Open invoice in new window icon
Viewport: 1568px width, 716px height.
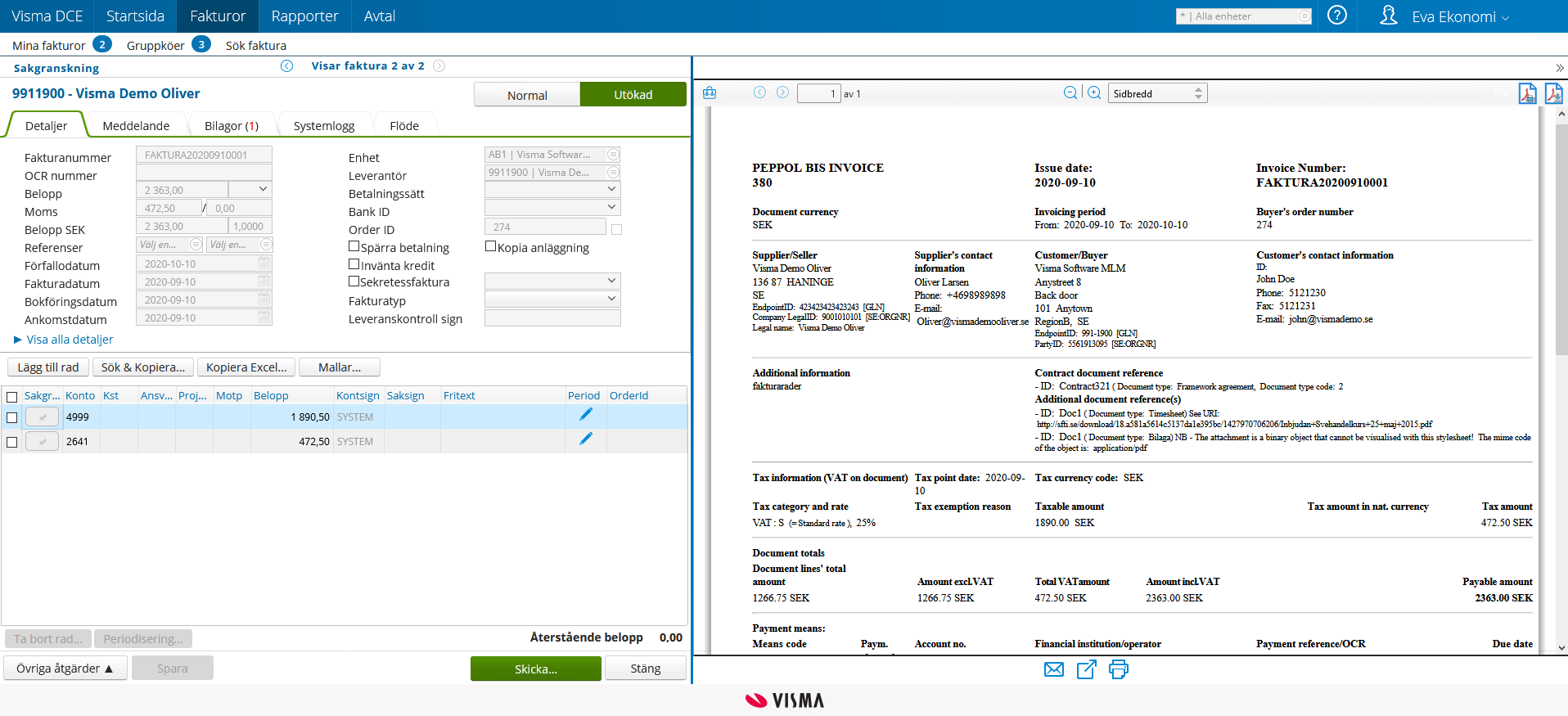coord(1086,669)
